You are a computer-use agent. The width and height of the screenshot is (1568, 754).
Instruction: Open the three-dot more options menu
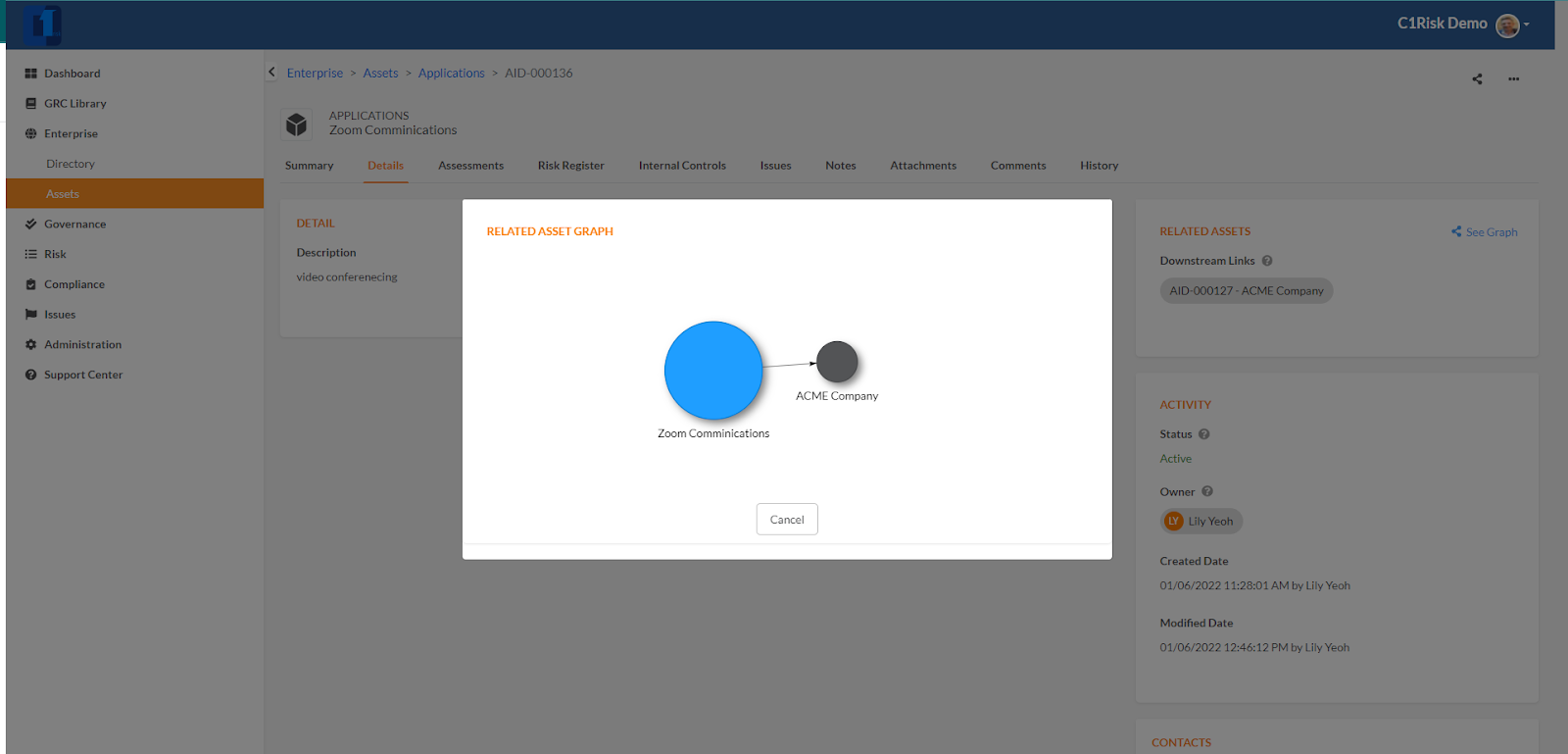click(x=1514, y=79)
